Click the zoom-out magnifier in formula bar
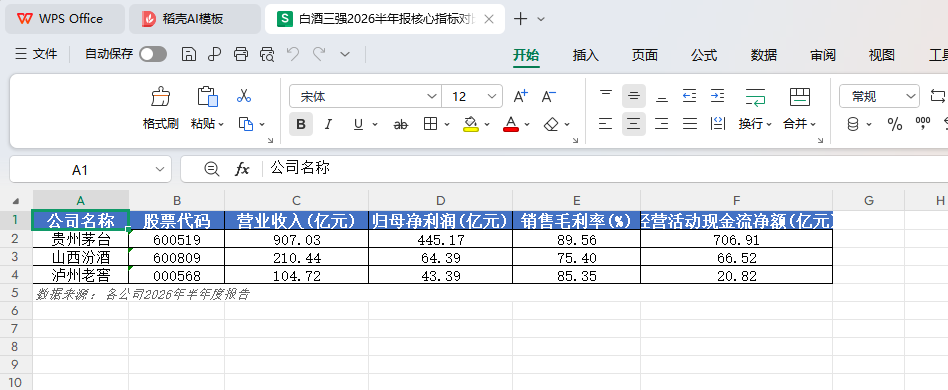The width and height of the screenshot is (948, 390). (212, 169)
